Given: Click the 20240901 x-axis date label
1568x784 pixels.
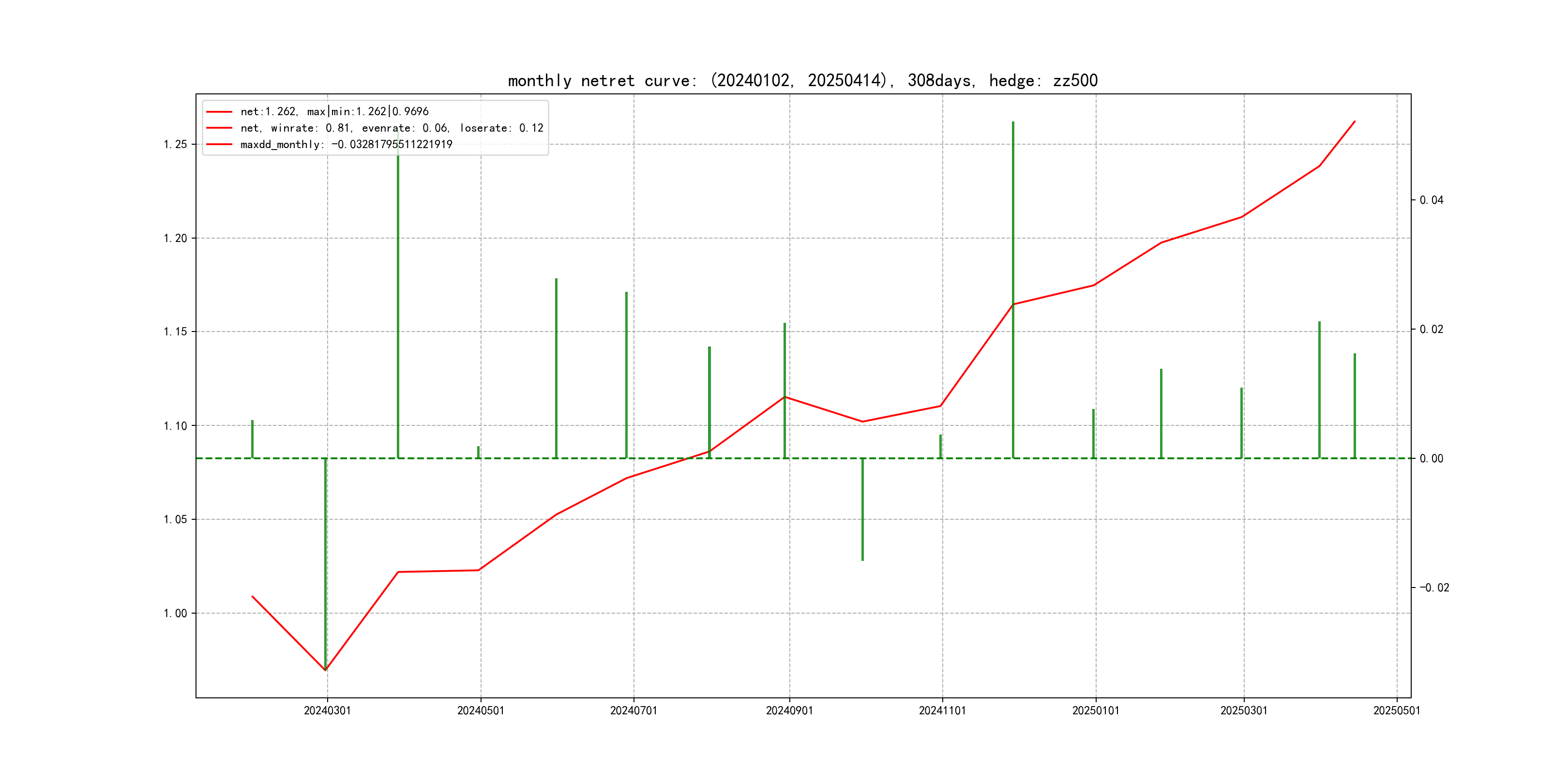Looking at the screenshot, I should [789, 710].
